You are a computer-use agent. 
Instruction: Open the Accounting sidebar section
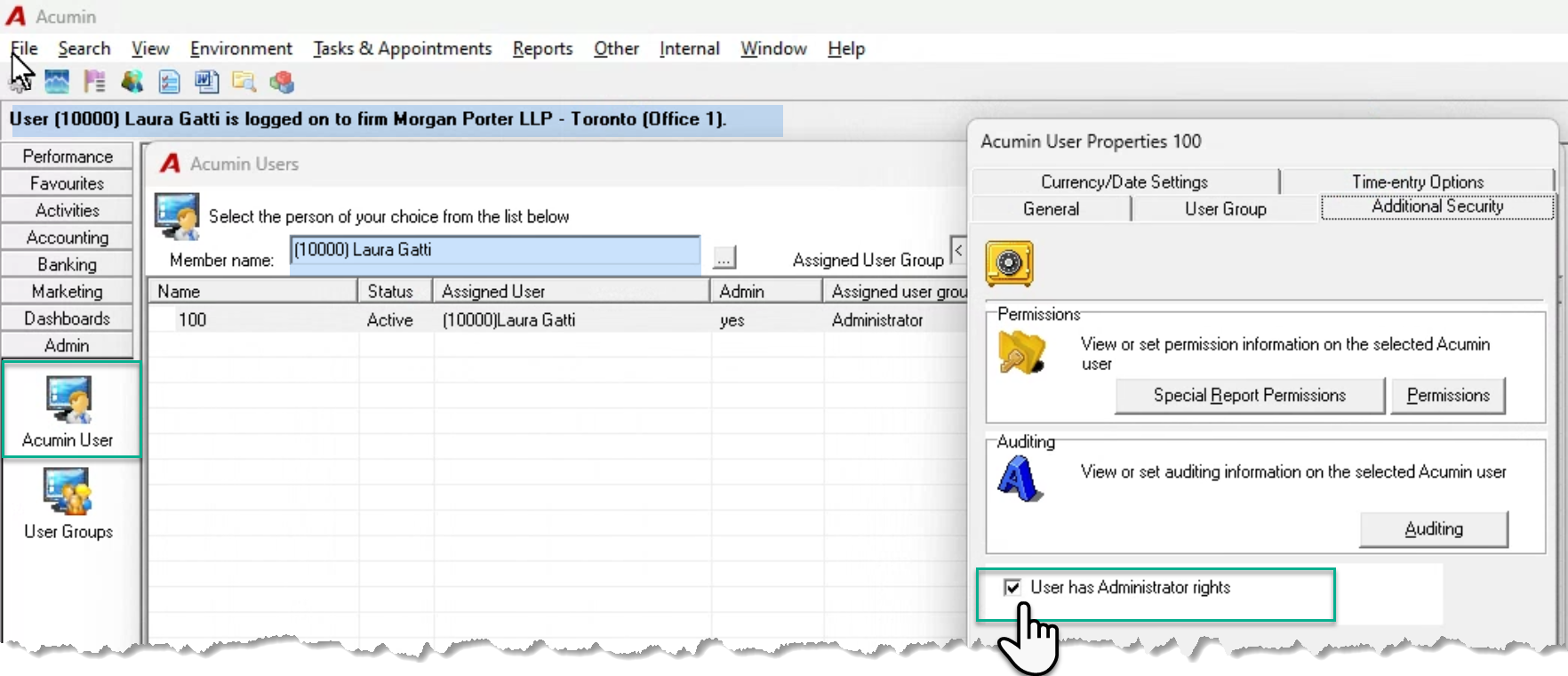coord(68,237)
